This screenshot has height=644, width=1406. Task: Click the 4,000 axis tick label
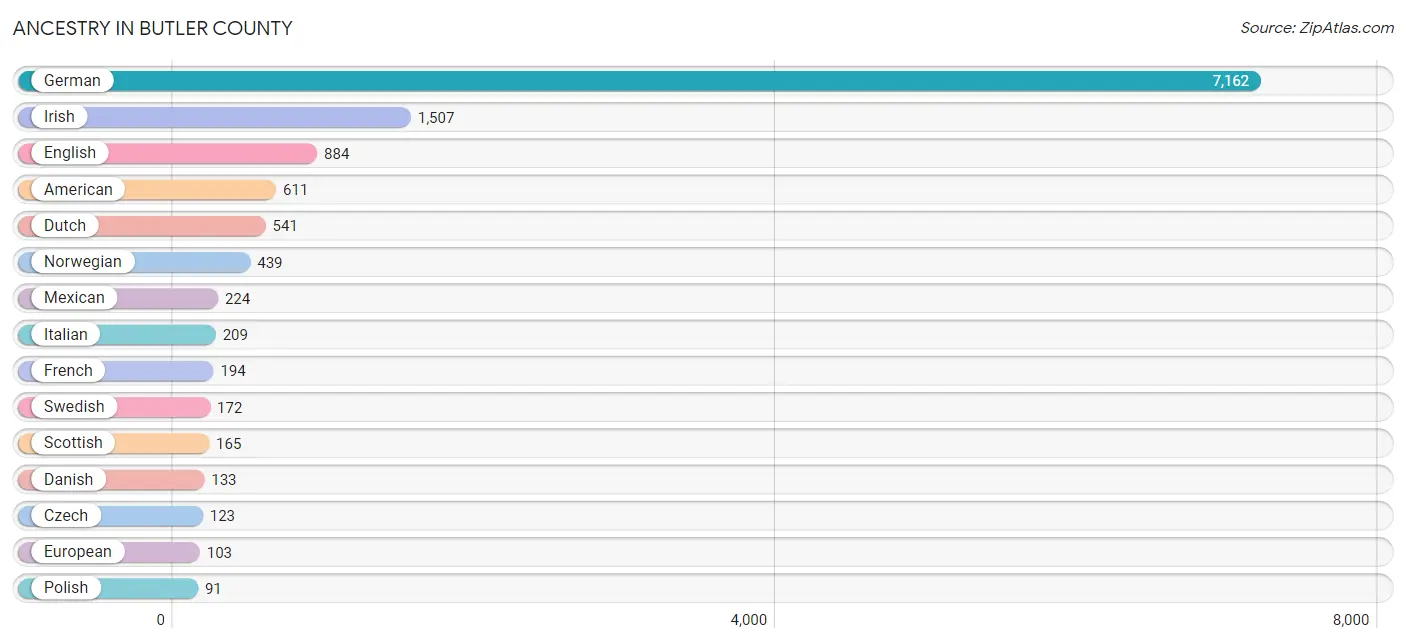tap(749, 620)
